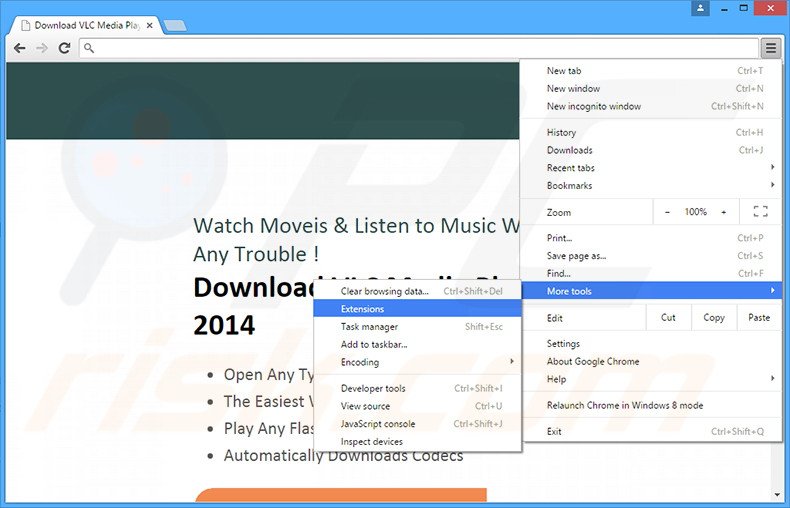Select Add to taskbar... entry
This screenshot has height=508, width=790.
(x=417, y=344)
